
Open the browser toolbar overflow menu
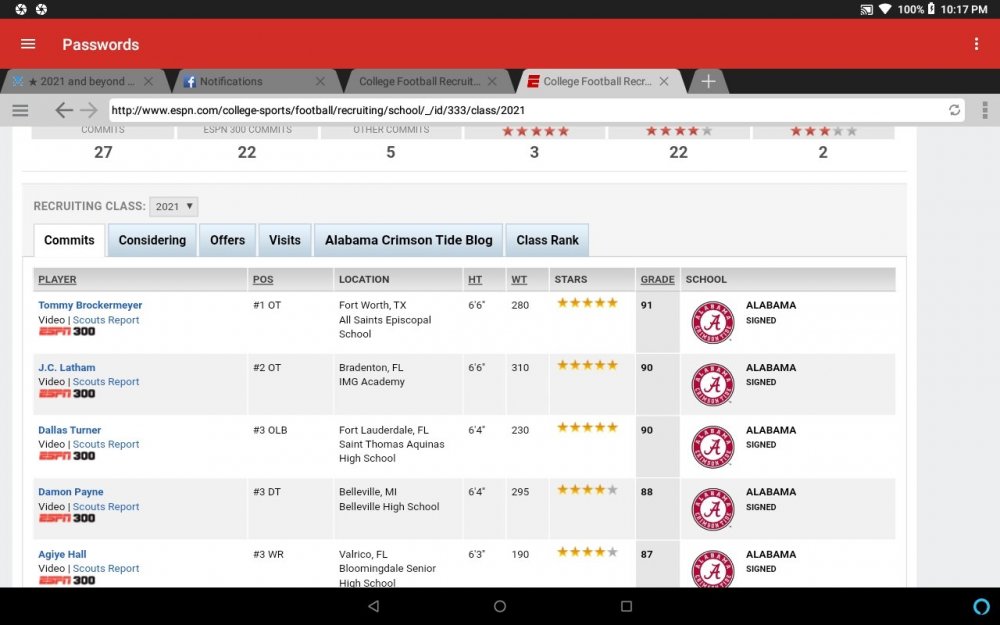[985, 110]
